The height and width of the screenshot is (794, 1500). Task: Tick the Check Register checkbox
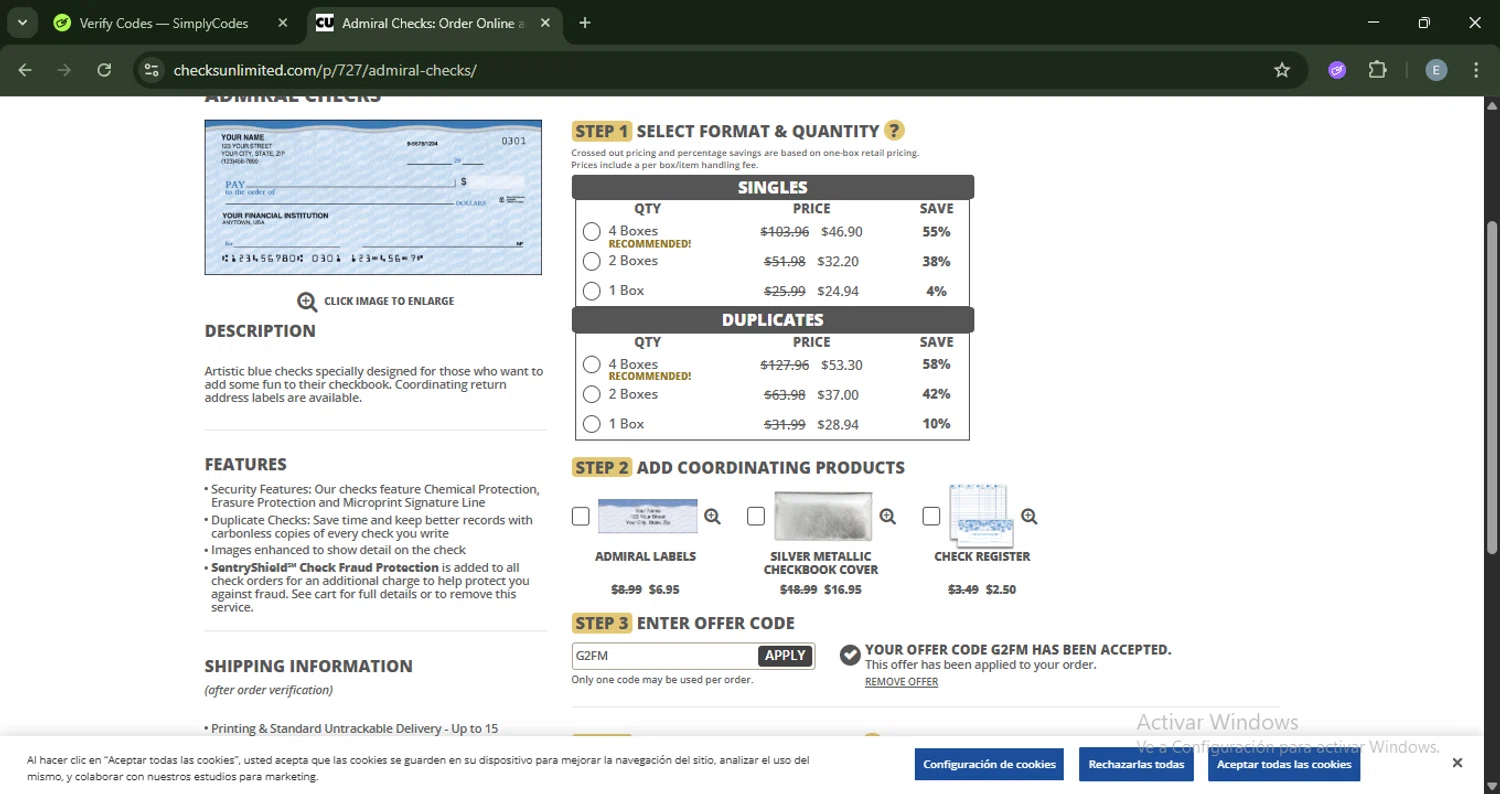pos(931,517)
